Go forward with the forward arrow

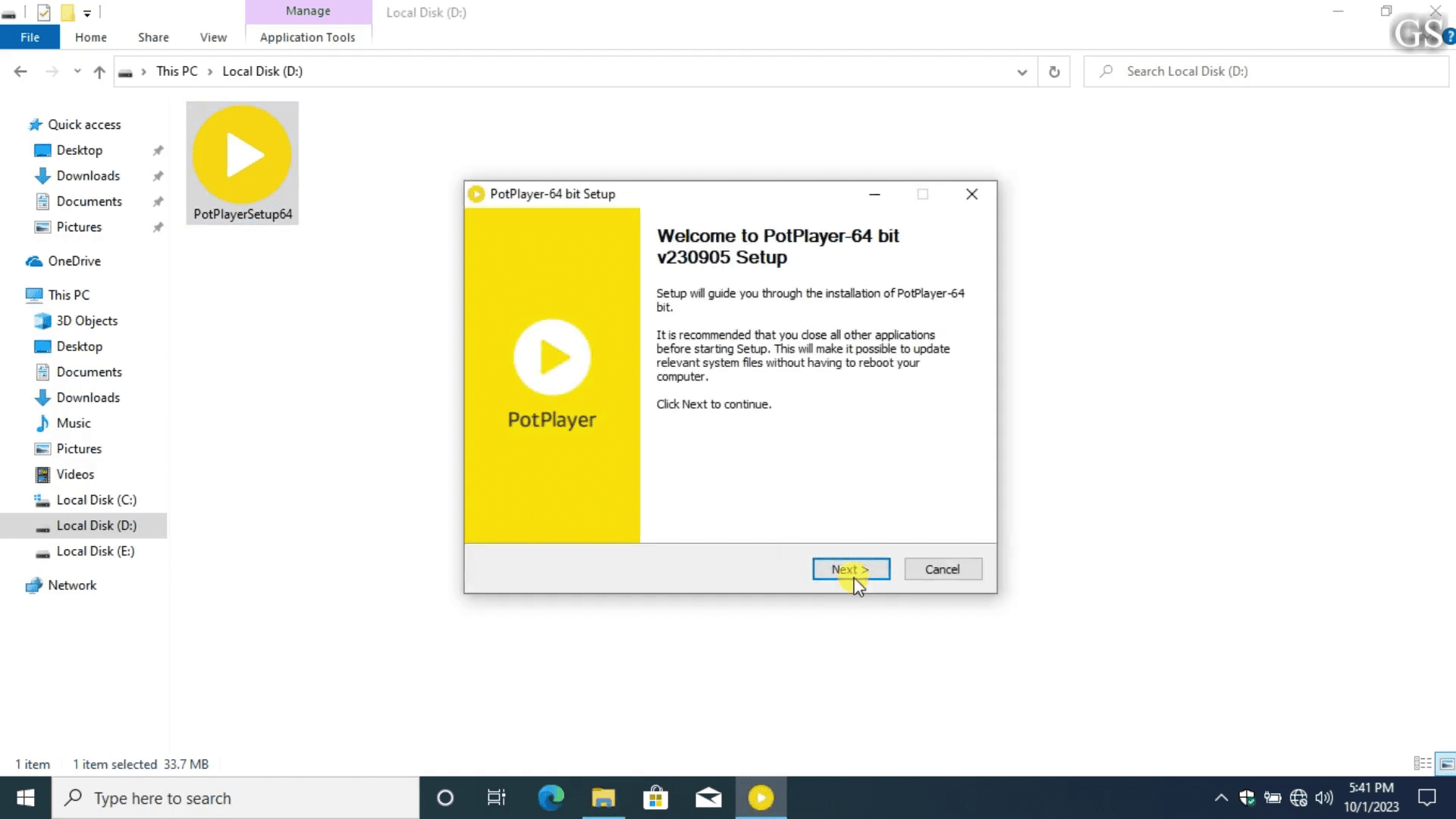pyautogui.click(x=52, y=71)
